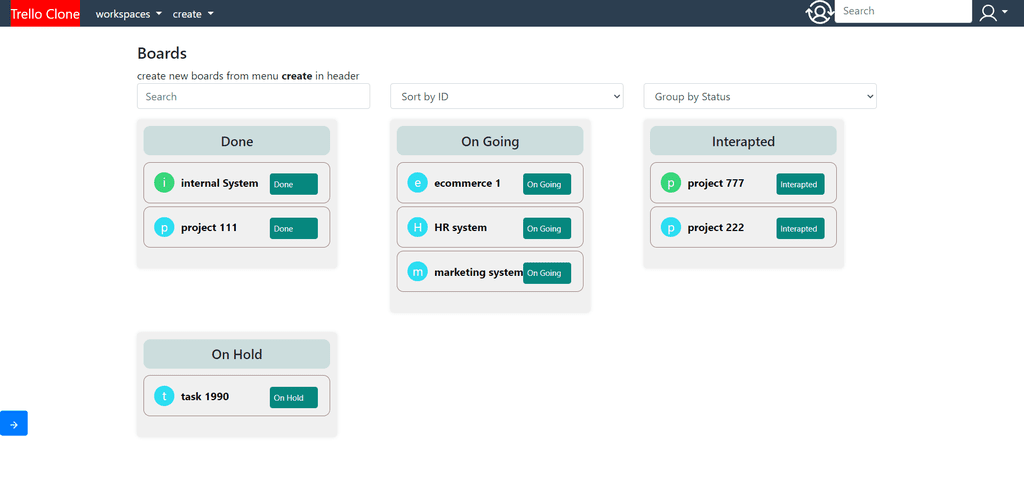Image resolution: width=1024 pixels, height=477 pixels.
Task: Open the create dropdown menu
Action: coord(193,14)
